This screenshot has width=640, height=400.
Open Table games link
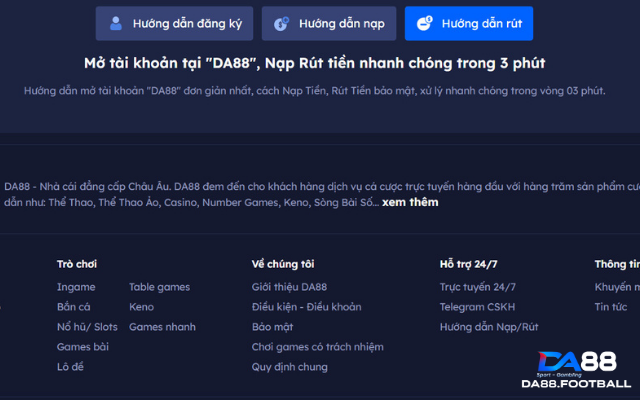[x=160, y=287]
